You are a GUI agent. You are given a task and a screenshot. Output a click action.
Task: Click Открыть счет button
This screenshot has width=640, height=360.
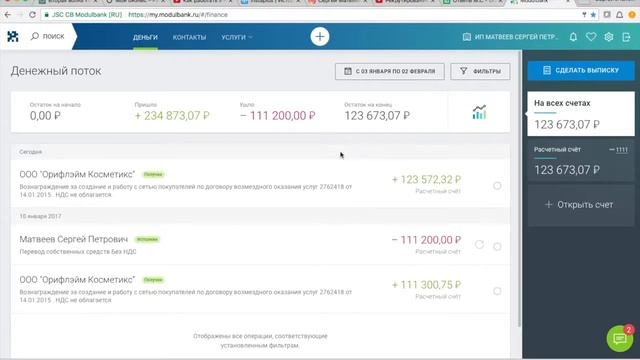point(581,204)
